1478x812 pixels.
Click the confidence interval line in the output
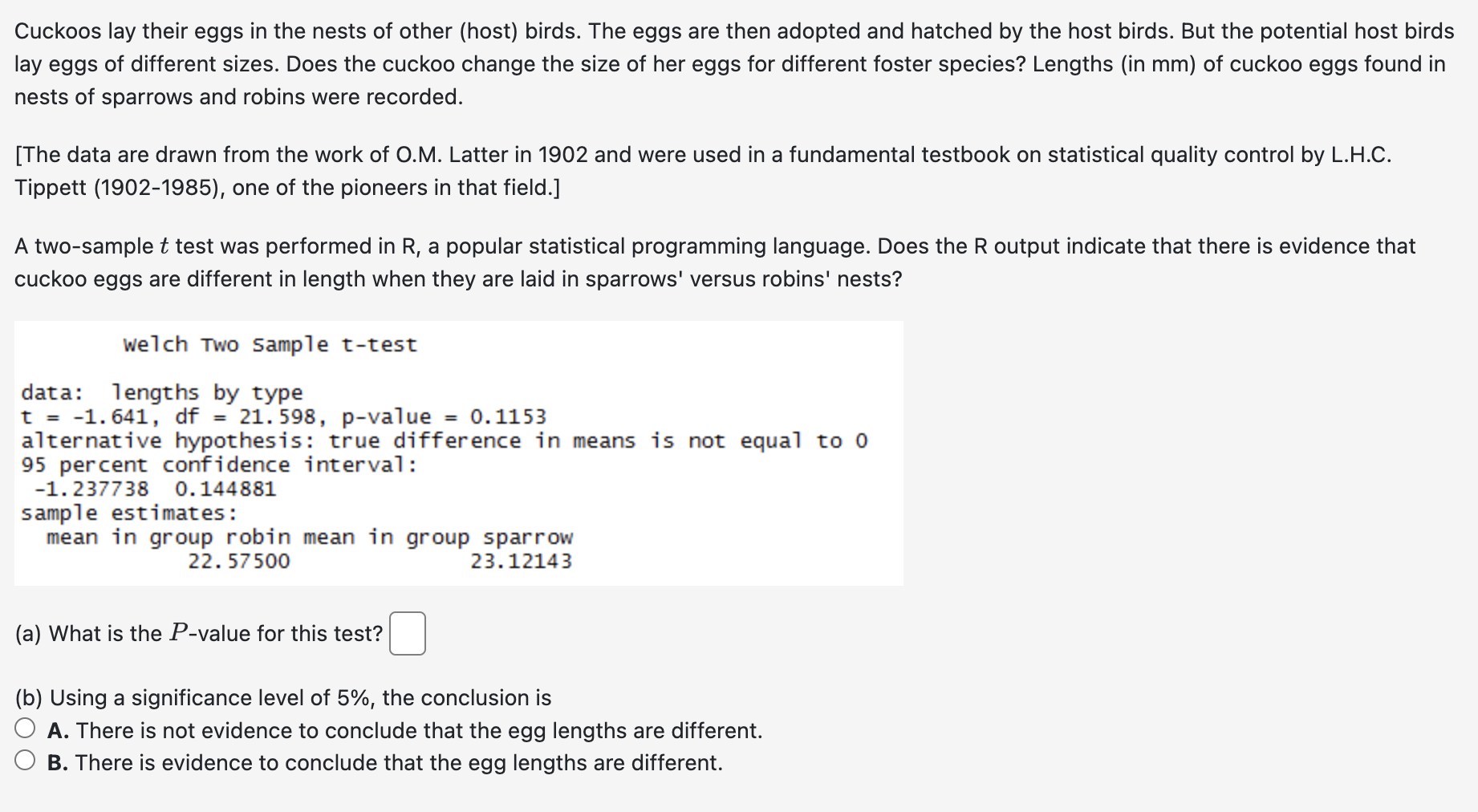218,465
